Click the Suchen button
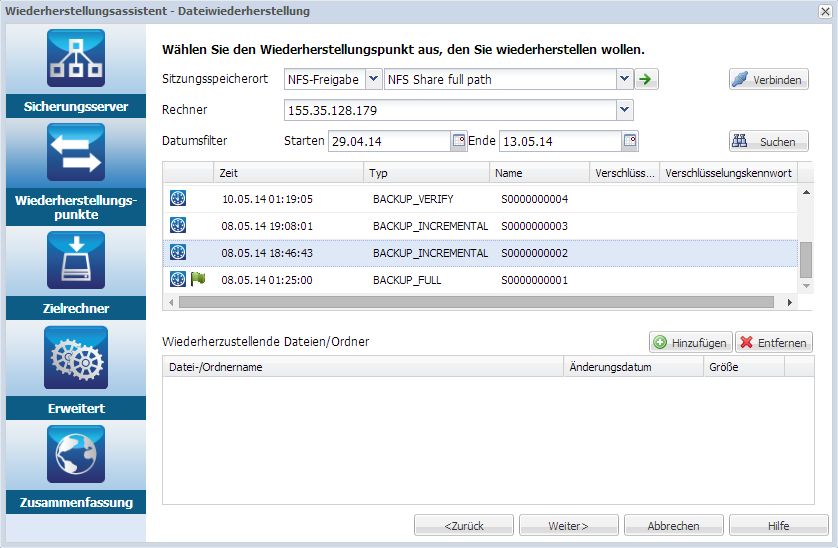Viewport: 838px width, 548px height. pos(769,142)
